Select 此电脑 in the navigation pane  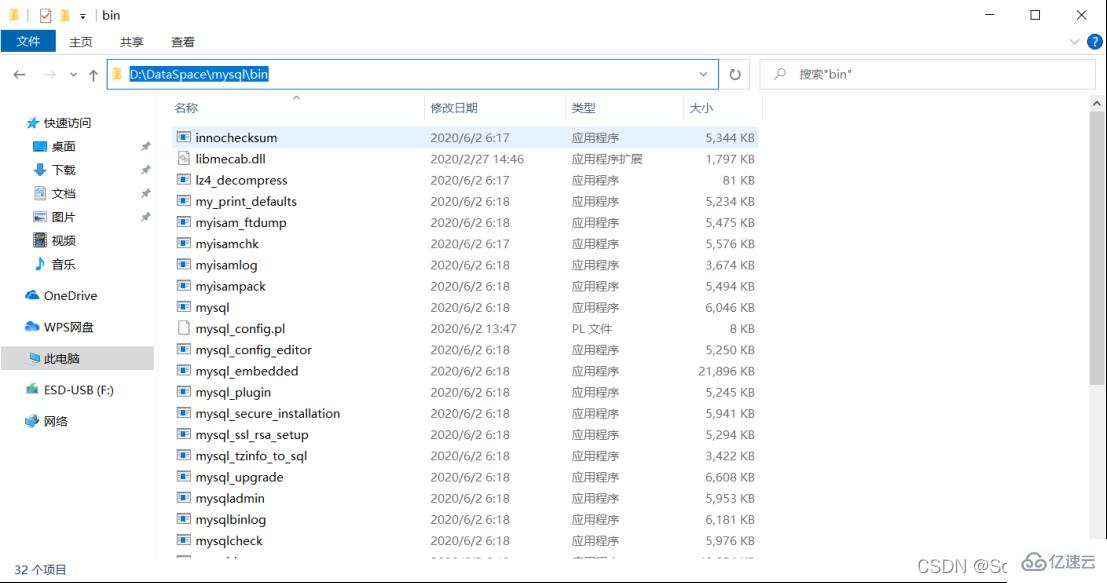pos(63,358)
